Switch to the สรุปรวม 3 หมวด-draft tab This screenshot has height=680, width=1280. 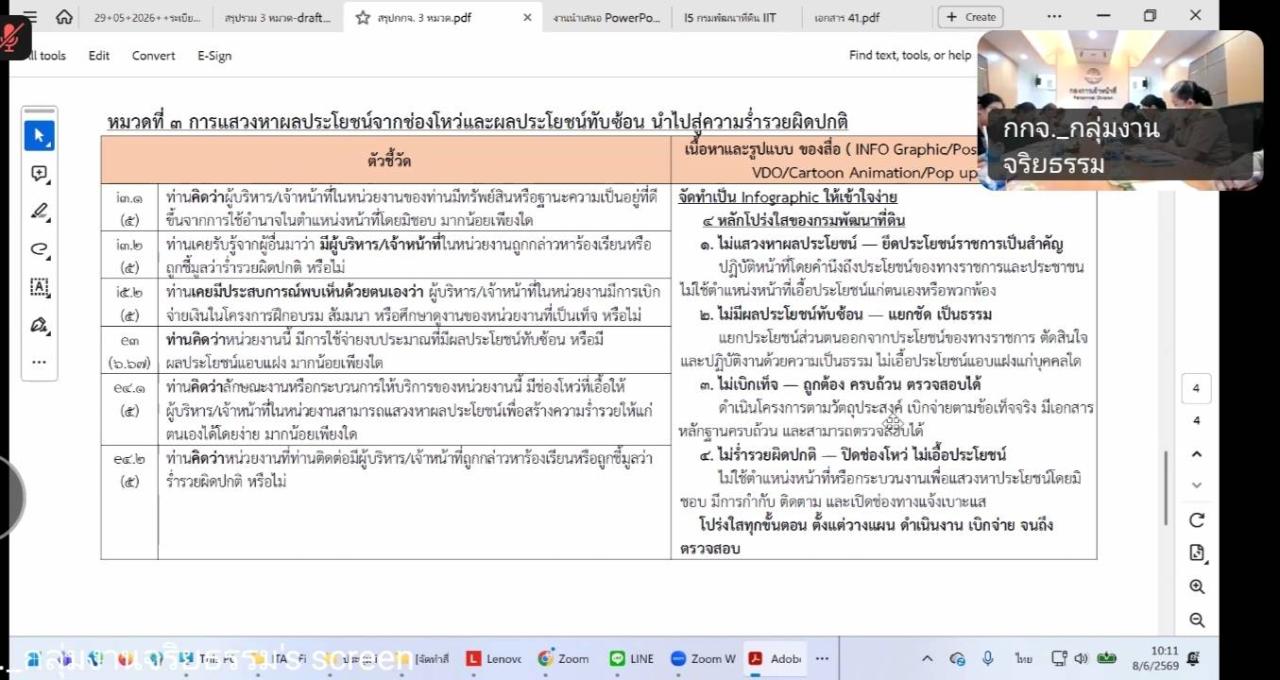278,17
